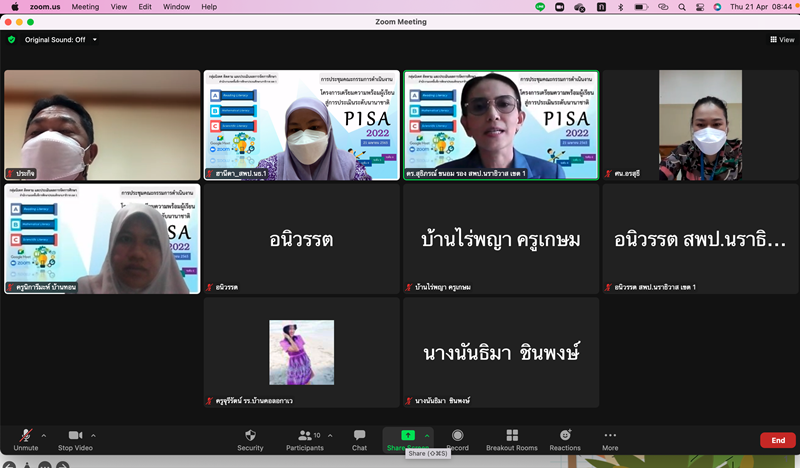Unmute the microphone

pos(25,436)
